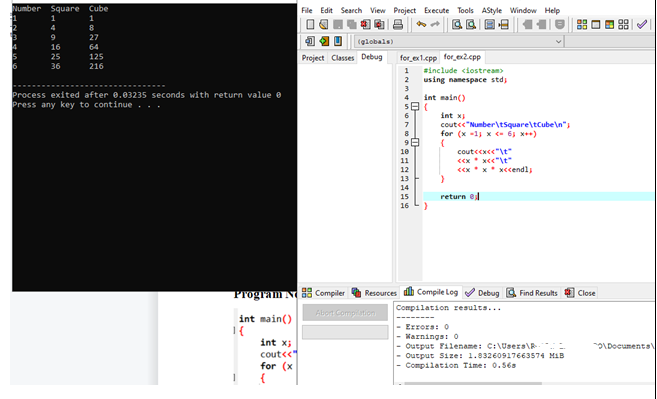Open the Help menu

552,10
